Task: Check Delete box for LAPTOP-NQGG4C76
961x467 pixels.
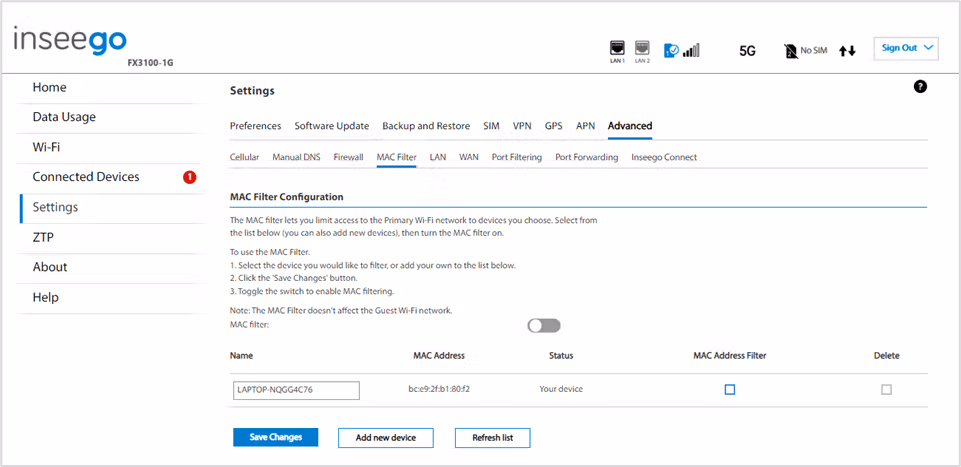Action: click(x=886, y=389)
